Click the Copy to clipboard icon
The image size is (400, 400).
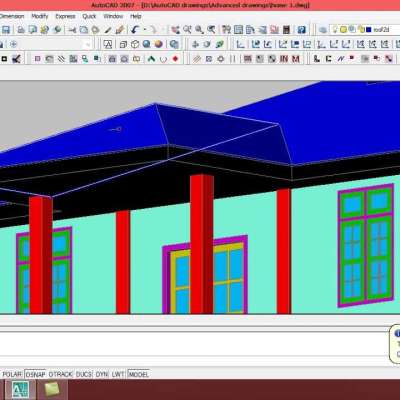pos(83,30)
